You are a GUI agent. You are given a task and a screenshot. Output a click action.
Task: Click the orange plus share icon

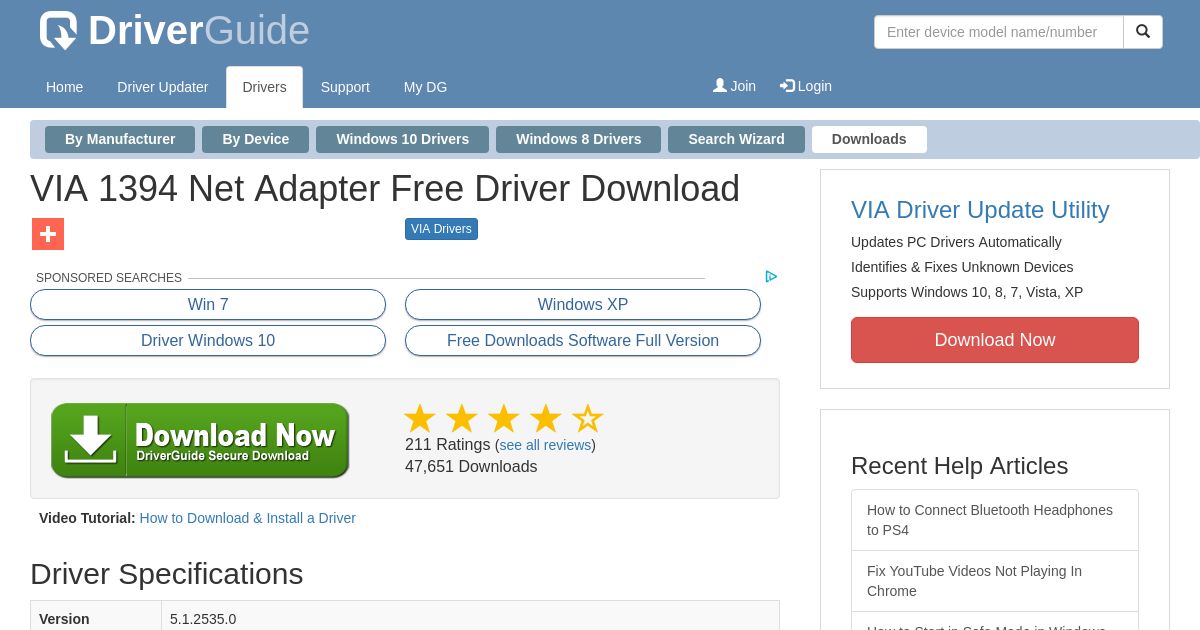48,234
